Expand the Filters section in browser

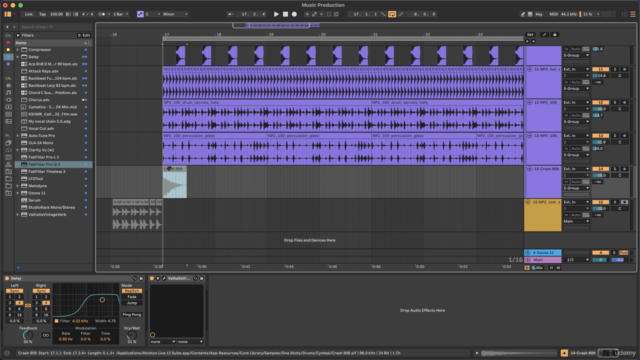18,36
